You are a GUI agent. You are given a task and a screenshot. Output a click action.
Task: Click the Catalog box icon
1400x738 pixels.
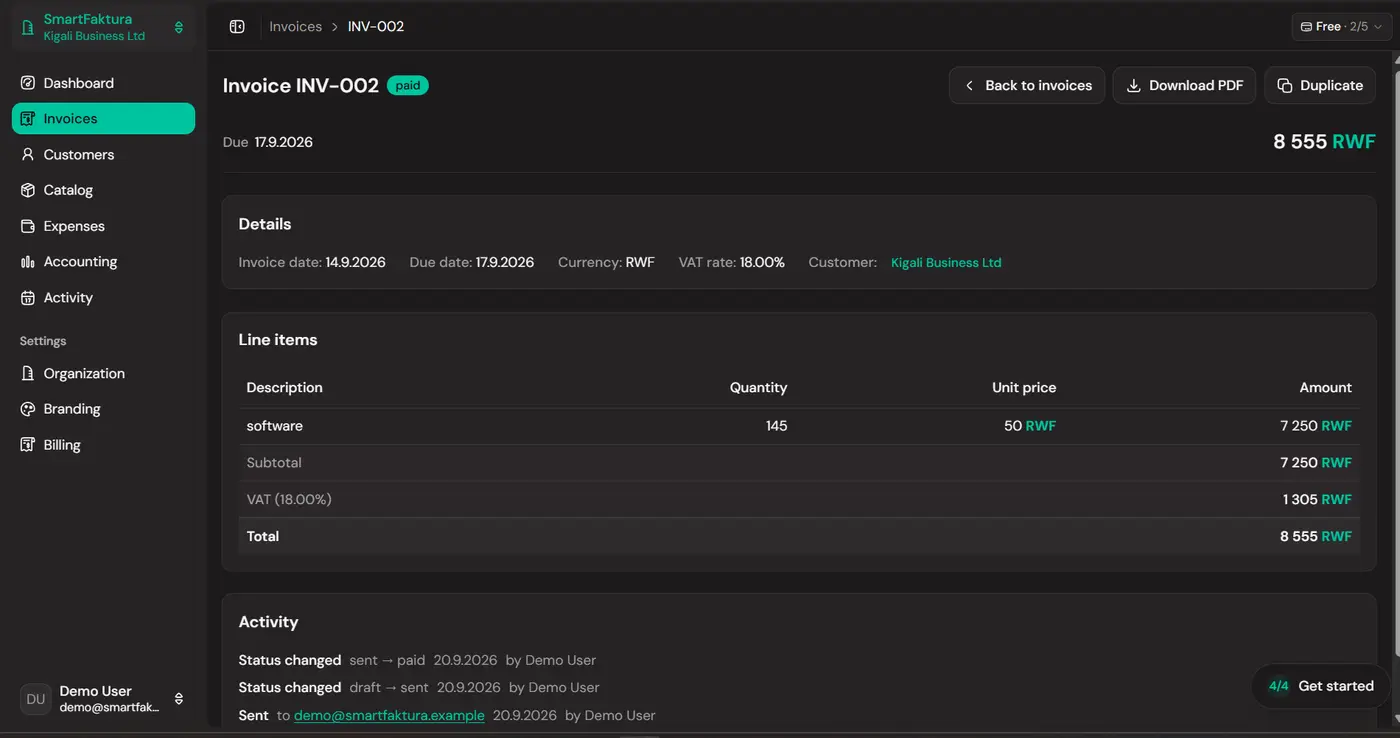tap(28, 190)
